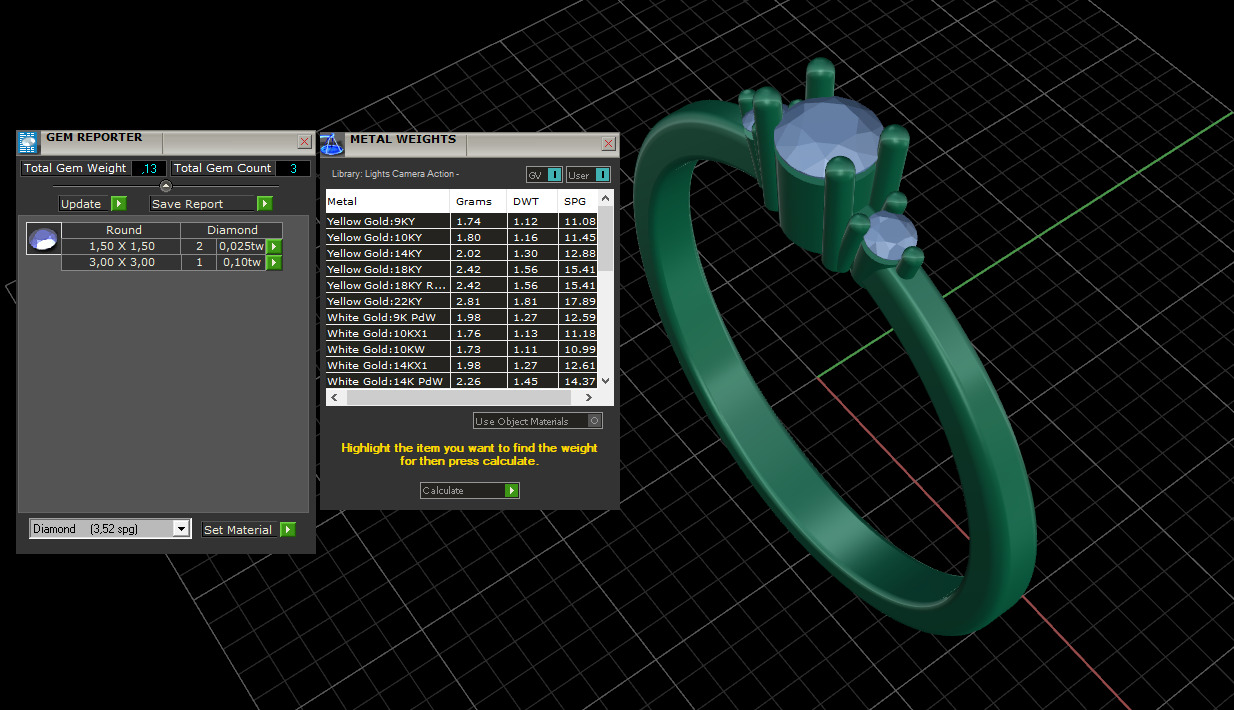The width and height of the screenshot is (1234, 710).
Task: Click the Calculate button
Action: pos(470,491)
